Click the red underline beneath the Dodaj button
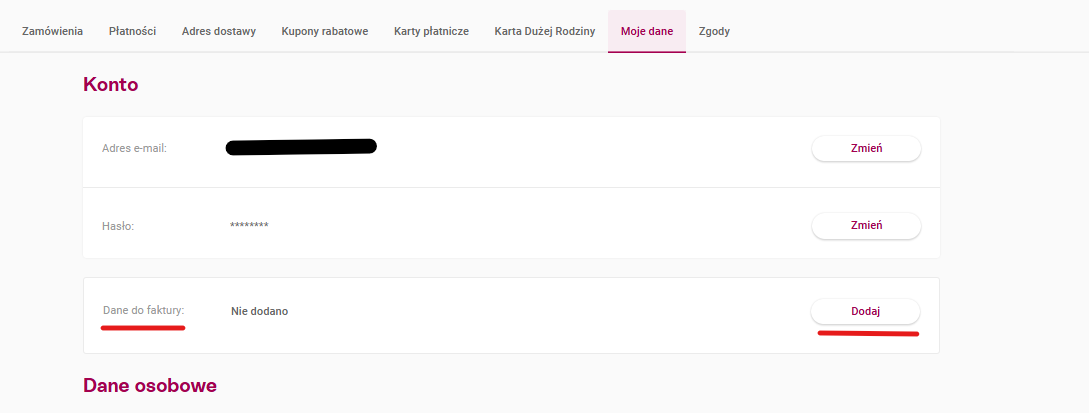1089x413 pixels. click(x=868, y=333)
